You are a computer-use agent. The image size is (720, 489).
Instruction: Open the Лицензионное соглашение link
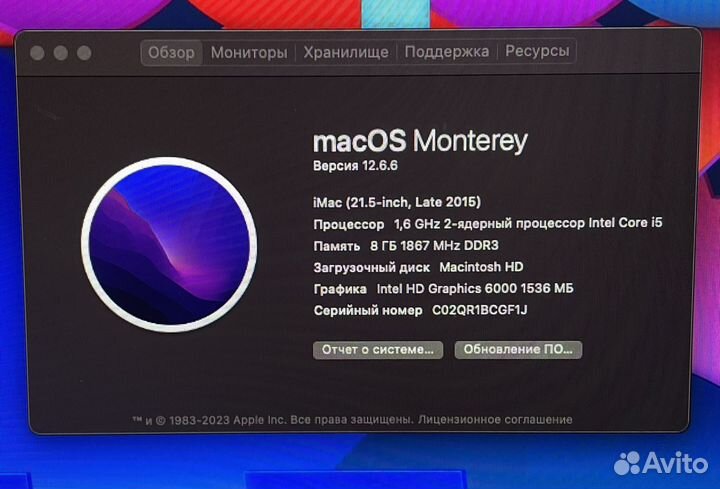(495, 419)
